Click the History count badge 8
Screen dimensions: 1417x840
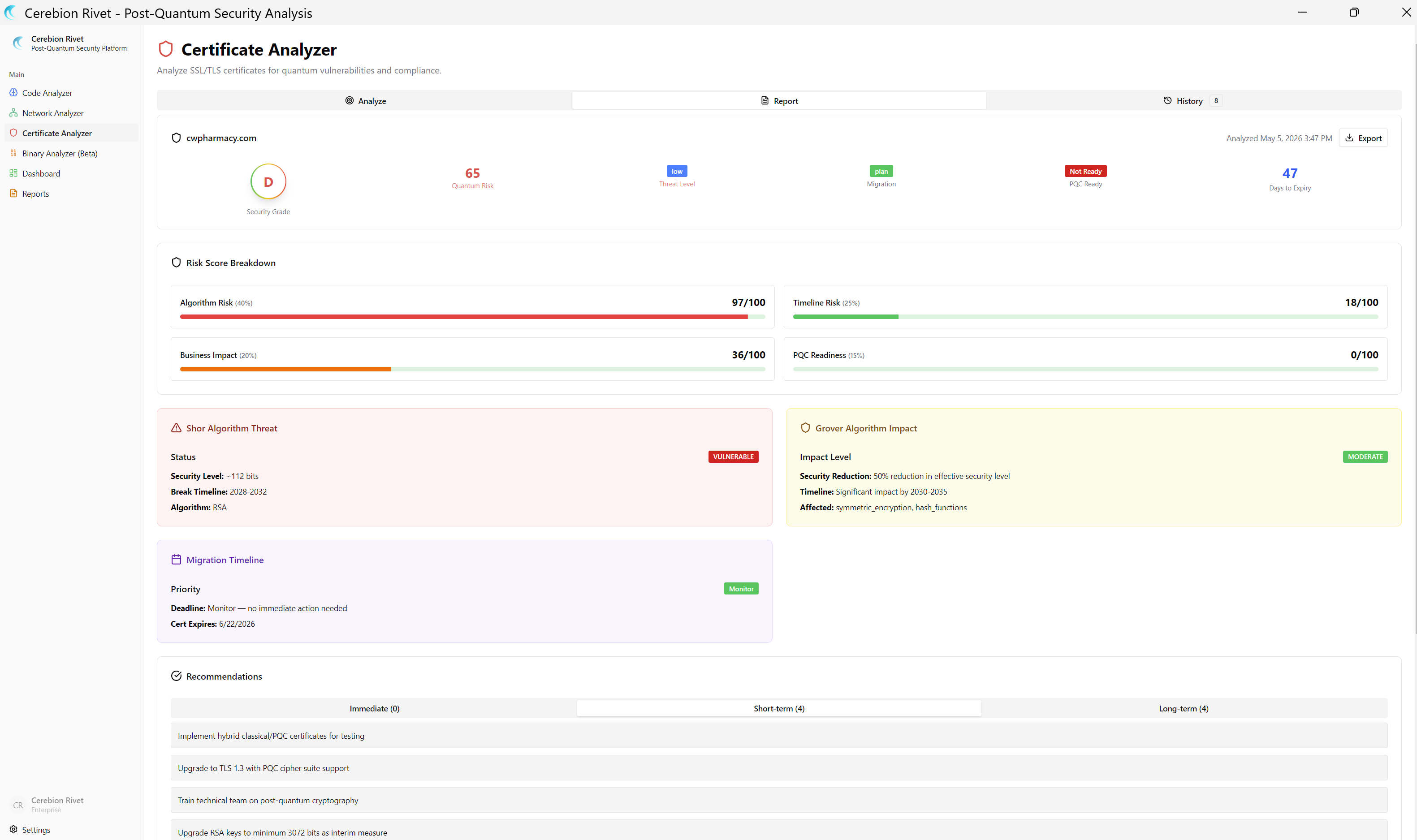click(x=1216, y=100)
